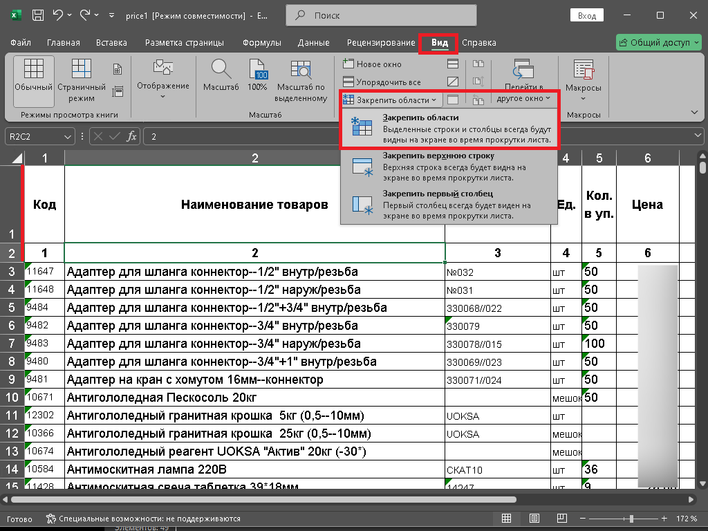Click the Redo arrow icon
The height and width of the screenshot is (531, 708).
[x=84, y=15]
